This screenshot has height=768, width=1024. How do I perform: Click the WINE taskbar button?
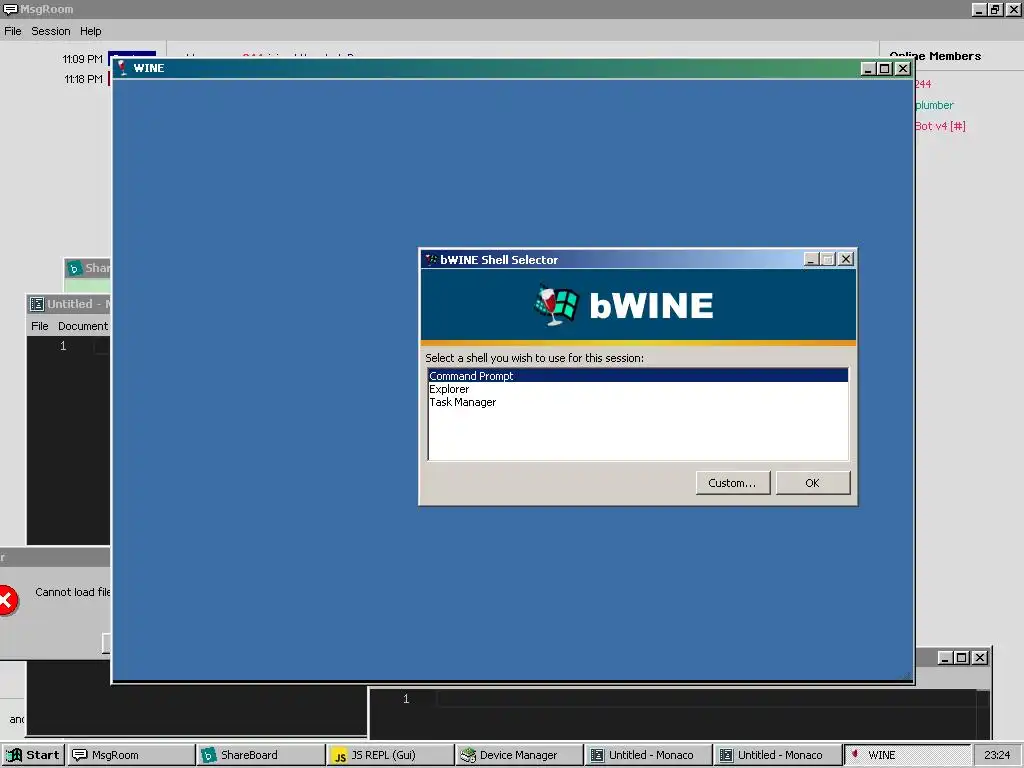tap(908, 755)
